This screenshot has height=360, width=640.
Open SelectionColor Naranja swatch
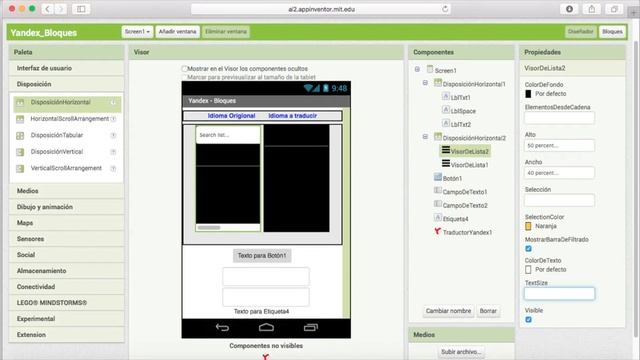point(528,226)
